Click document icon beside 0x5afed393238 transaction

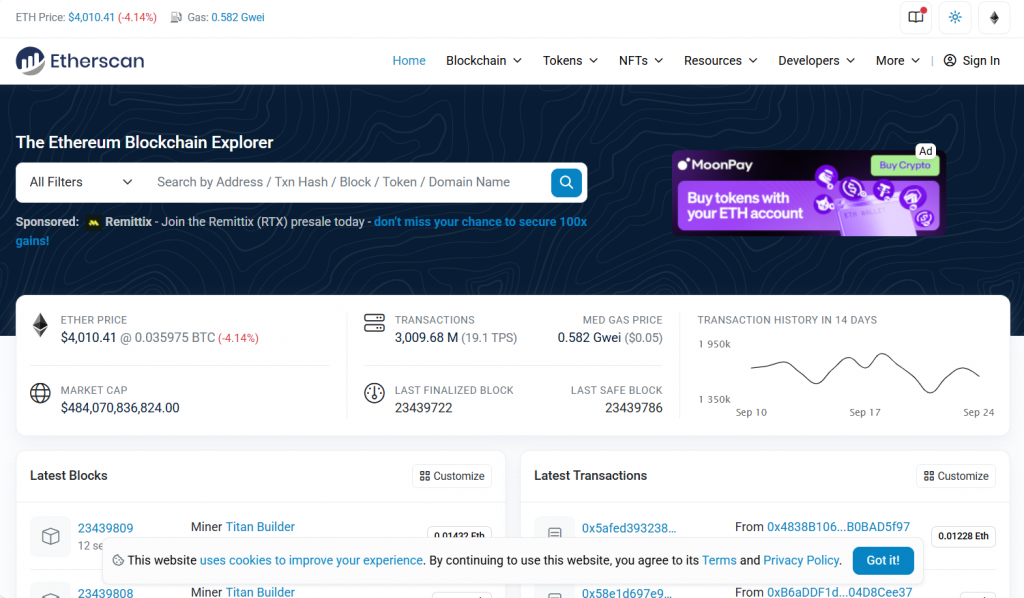[x=554, y=534]
